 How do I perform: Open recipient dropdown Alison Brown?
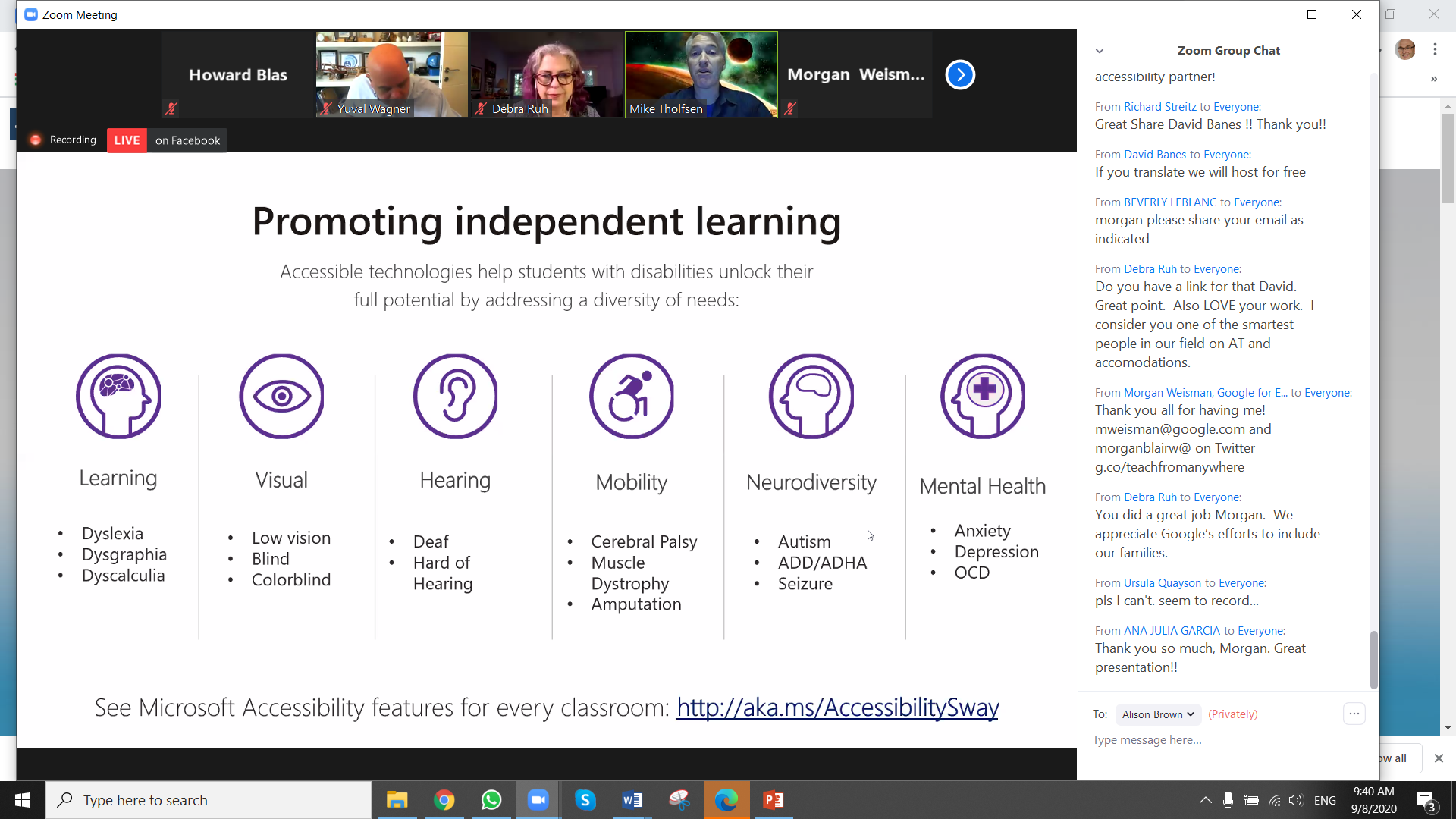tap(1157, 714)
